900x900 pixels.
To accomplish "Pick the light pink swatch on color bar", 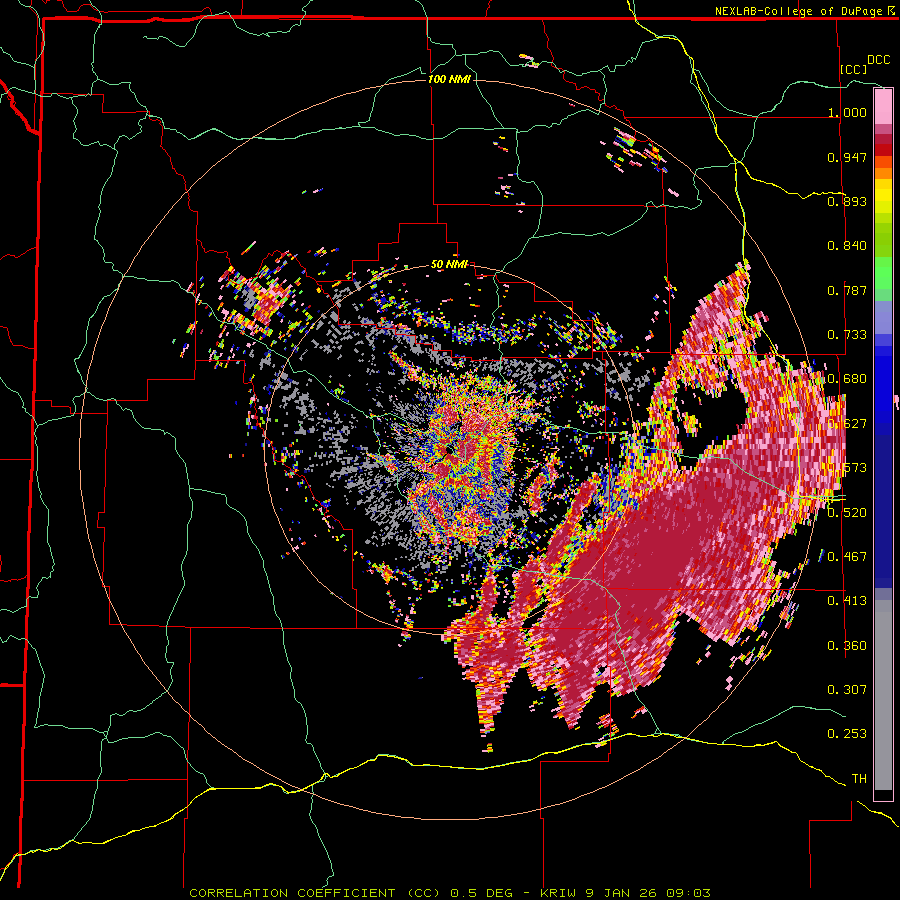I will coord(883,106).
